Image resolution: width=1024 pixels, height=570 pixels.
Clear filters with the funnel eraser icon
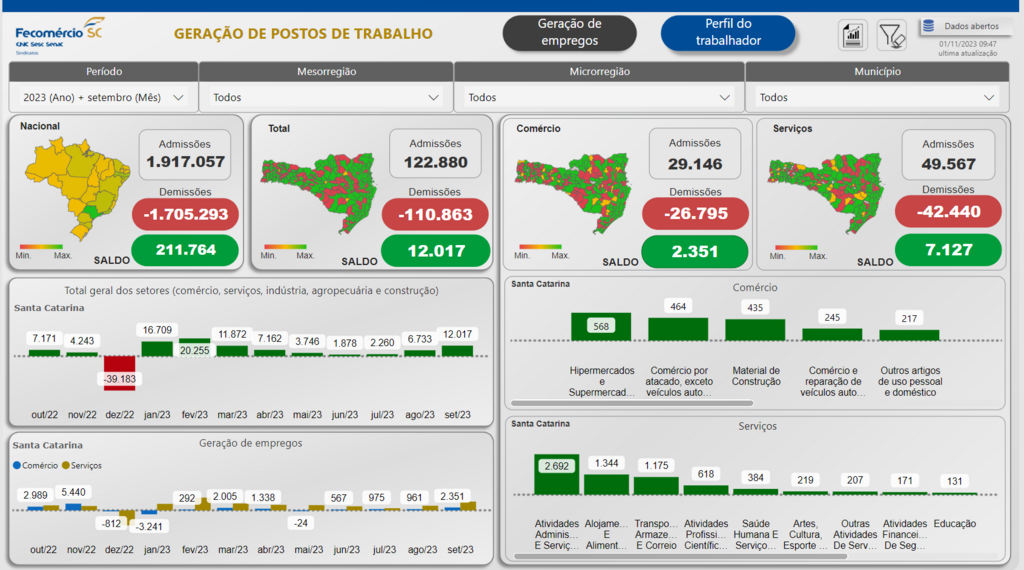pos(891,35)
